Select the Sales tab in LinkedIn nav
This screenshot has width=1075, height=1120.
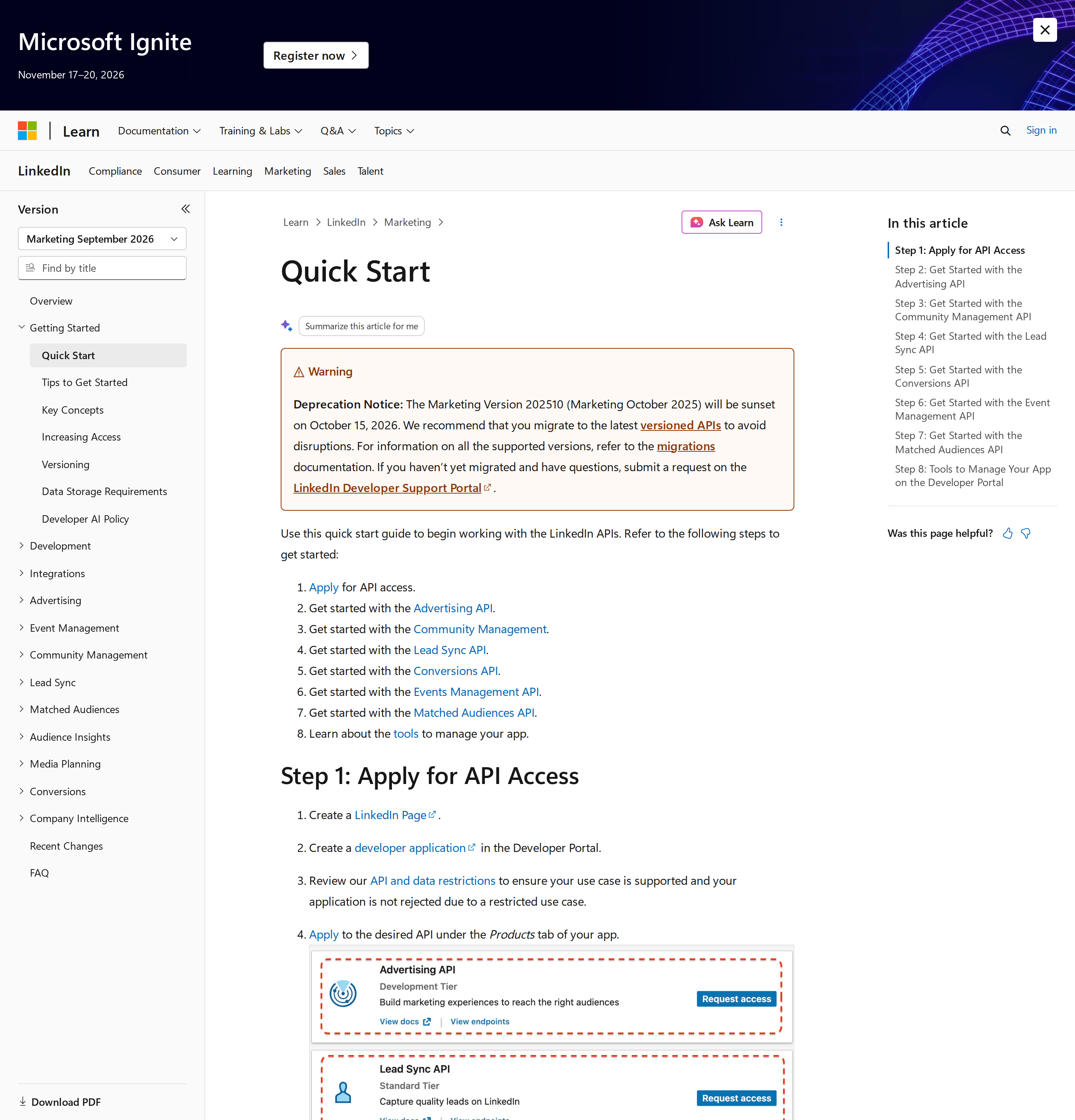coord(334,171)
